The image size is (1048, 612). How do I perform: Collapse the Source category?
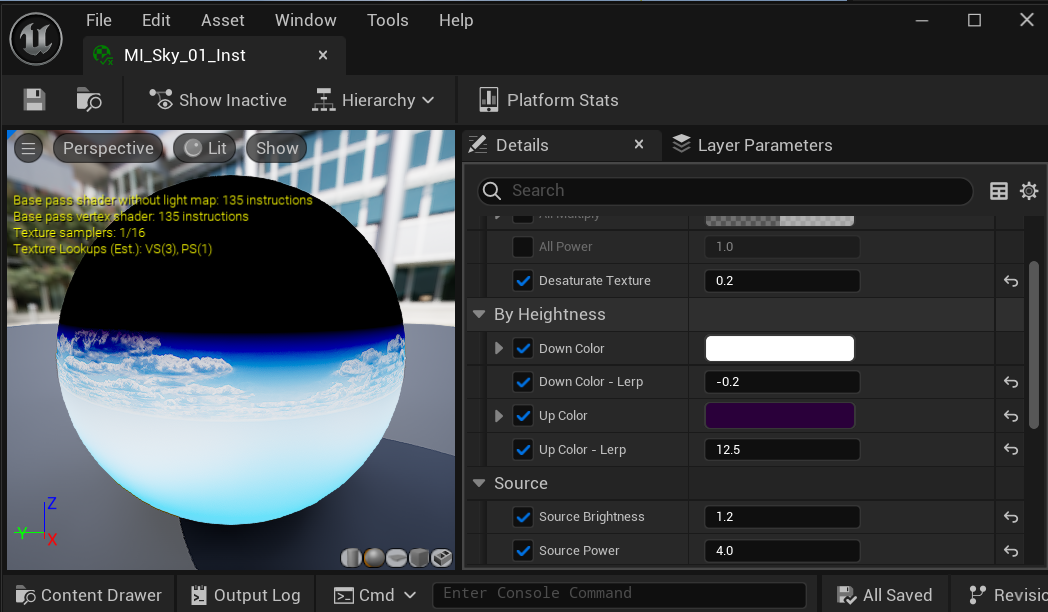479,483
